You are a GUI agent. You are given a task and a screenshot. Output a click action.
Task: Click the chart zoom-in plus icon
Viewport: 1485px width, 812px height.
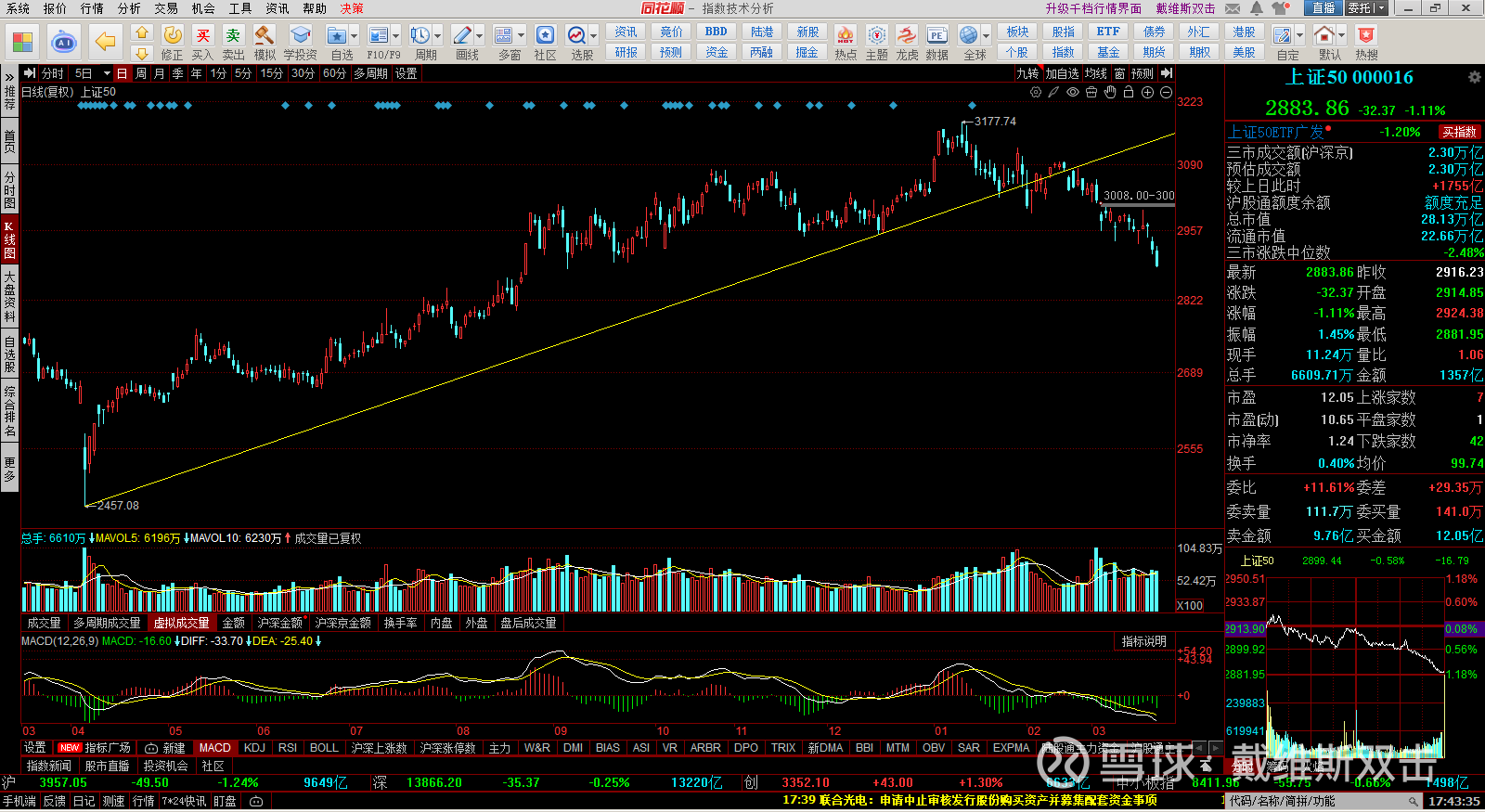(x=1147, y=92)
